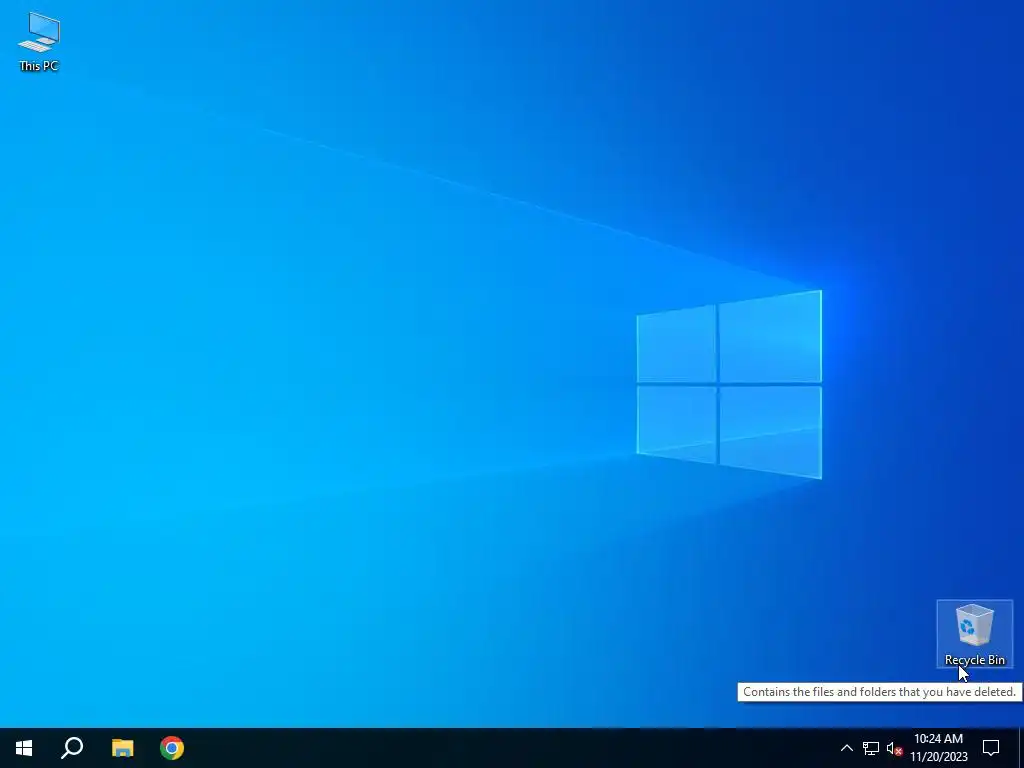This screenshot has height=768, width=1024.
Task: Click the Show desktop sliver at taskbar end
Action: tap(1021, 748)
